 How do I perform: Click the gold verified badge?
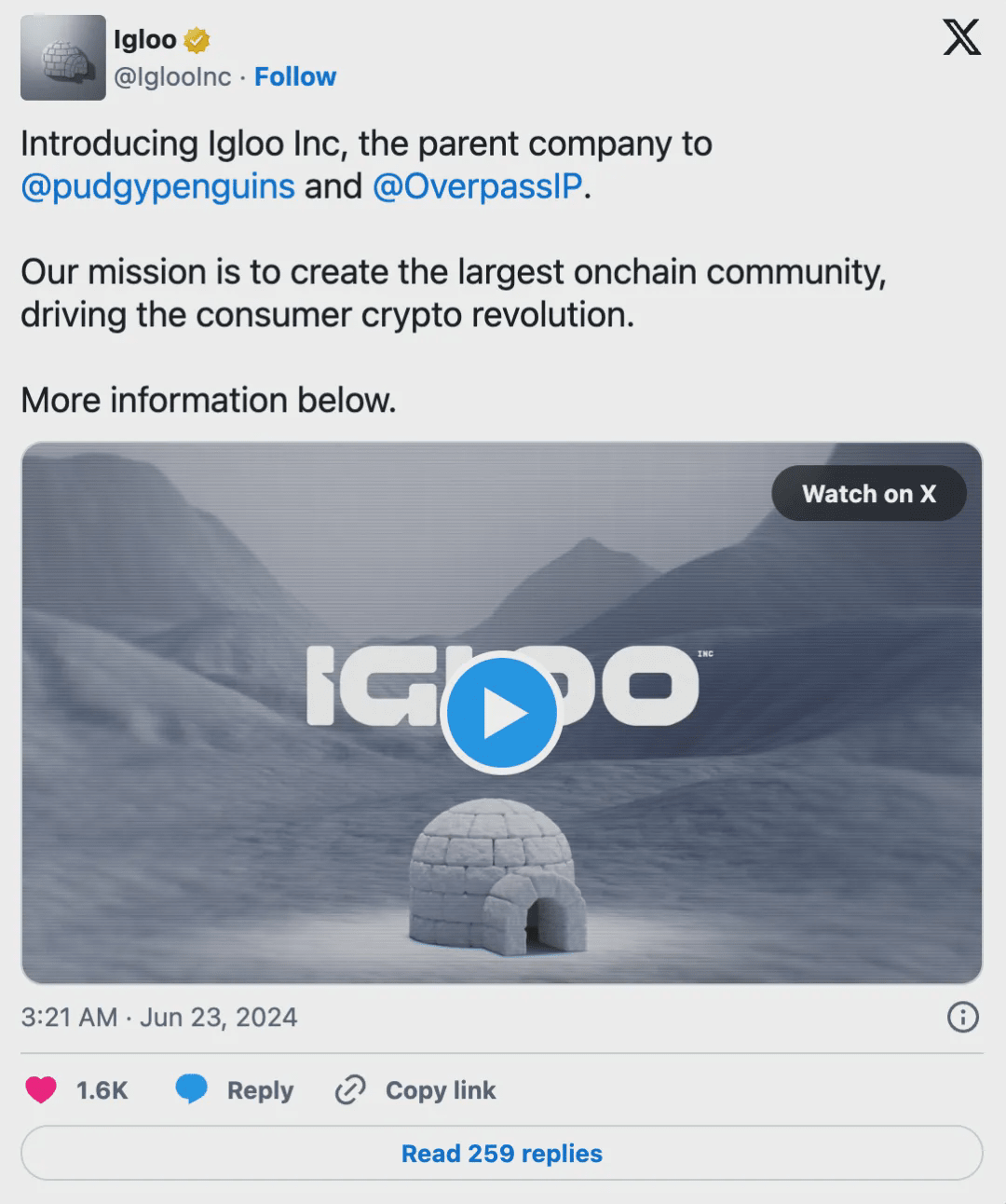click(197, 40)
